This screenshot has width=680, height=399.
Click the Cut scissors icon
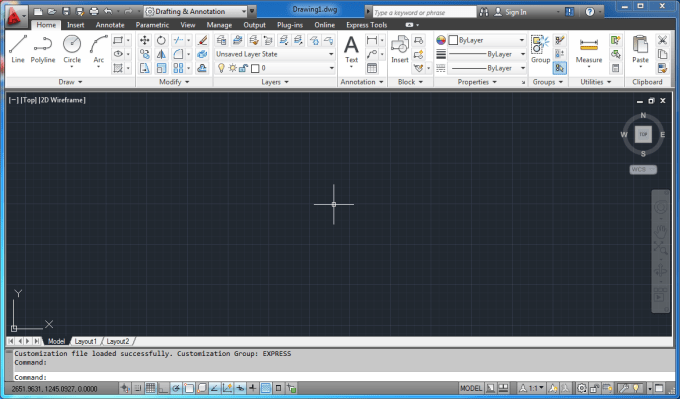coord(662,40)
